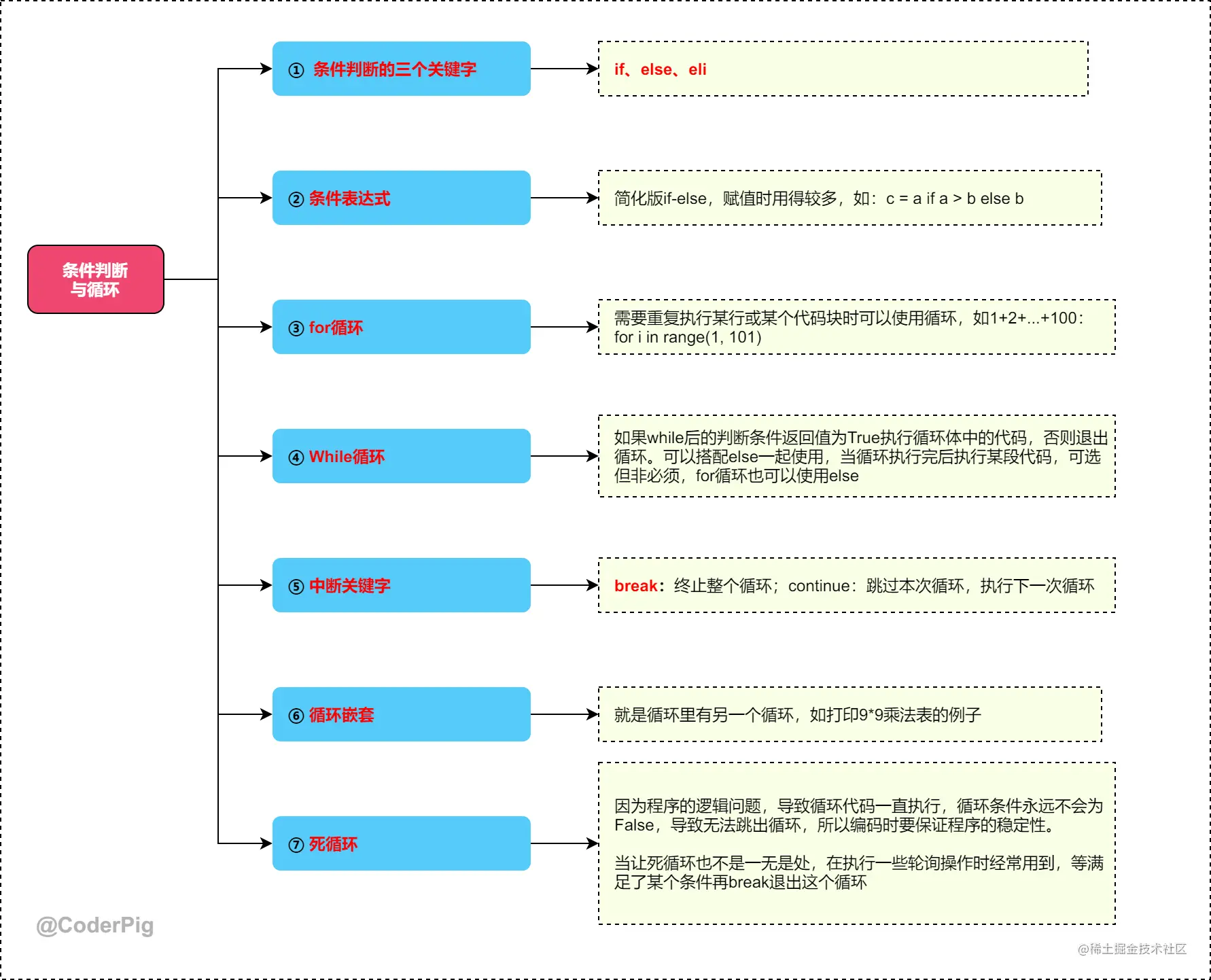Select the for循环 node

coord(402,327)
